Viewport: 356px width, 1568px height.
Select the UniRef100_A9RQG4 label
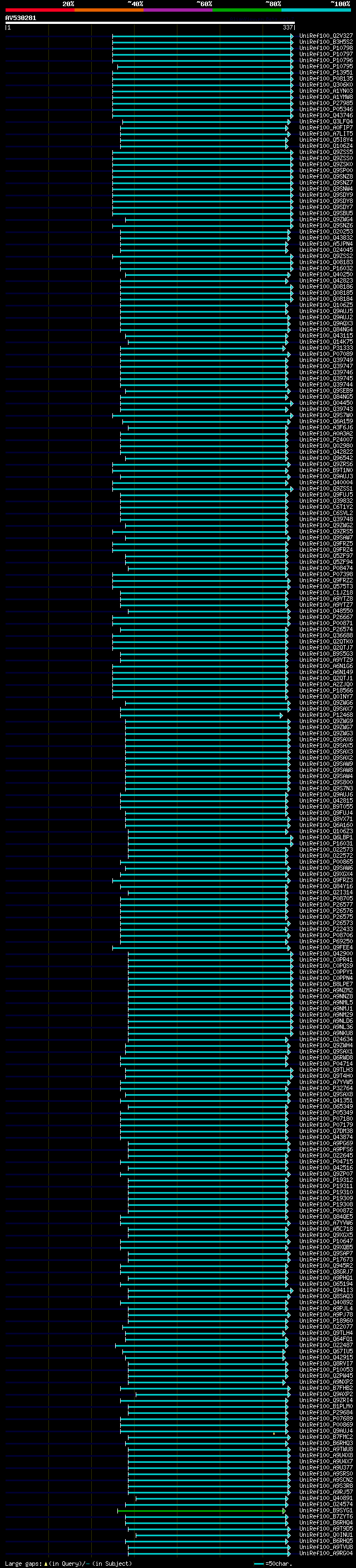[326, 1554]
